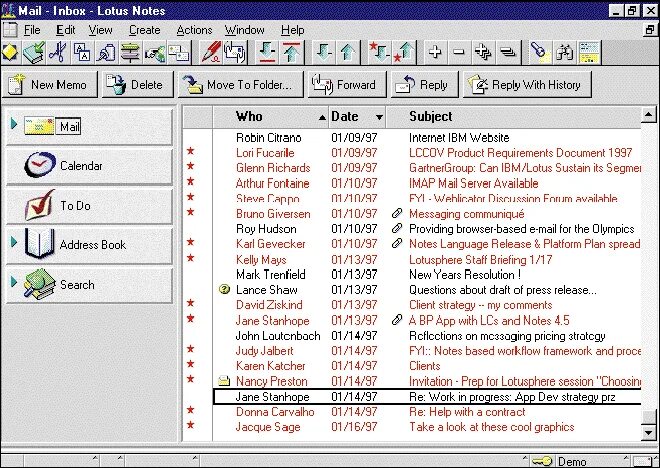
Task: Click the Move To Folder button
Action: click(240, 85)
